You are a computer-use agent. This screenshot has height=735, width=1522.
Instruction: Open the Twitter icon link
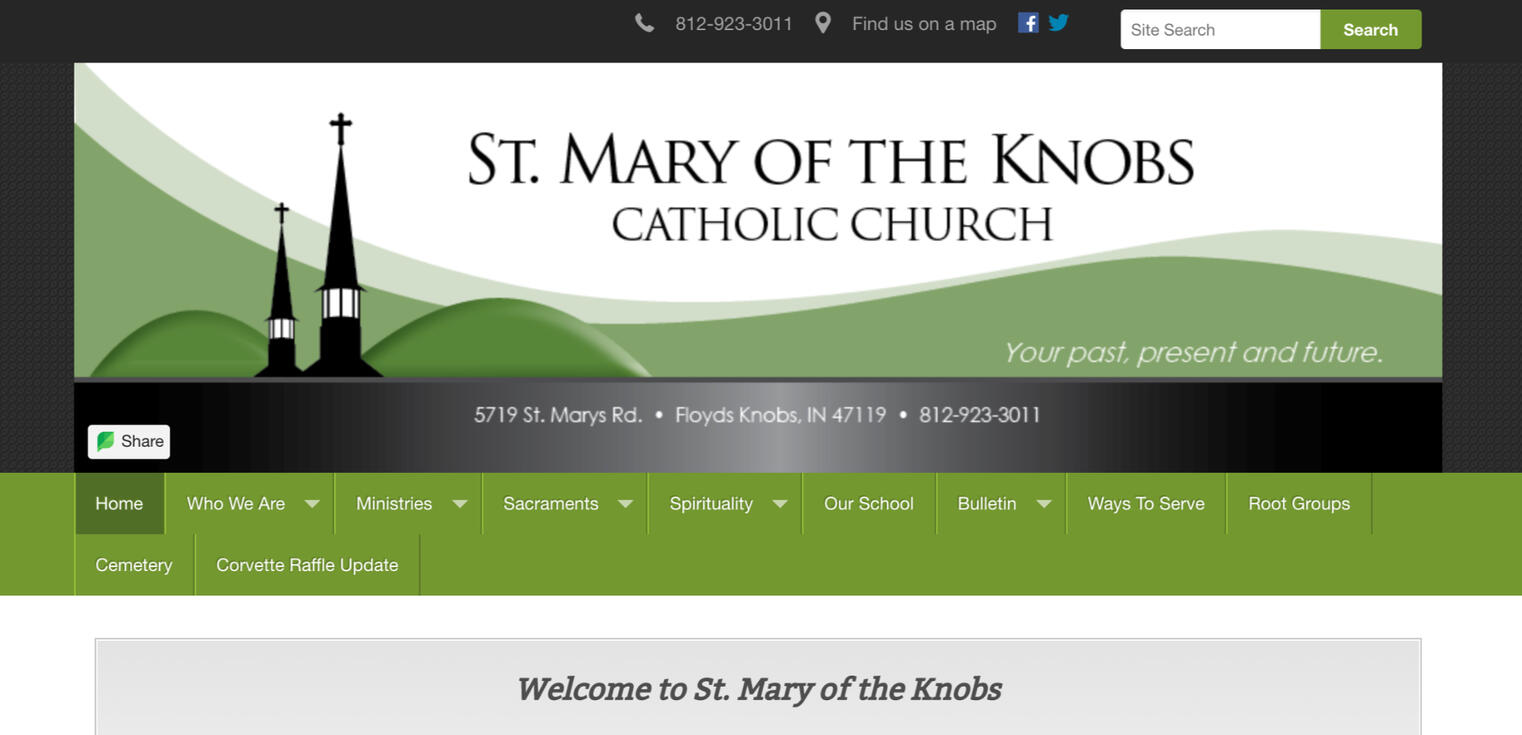[1058, 22]
